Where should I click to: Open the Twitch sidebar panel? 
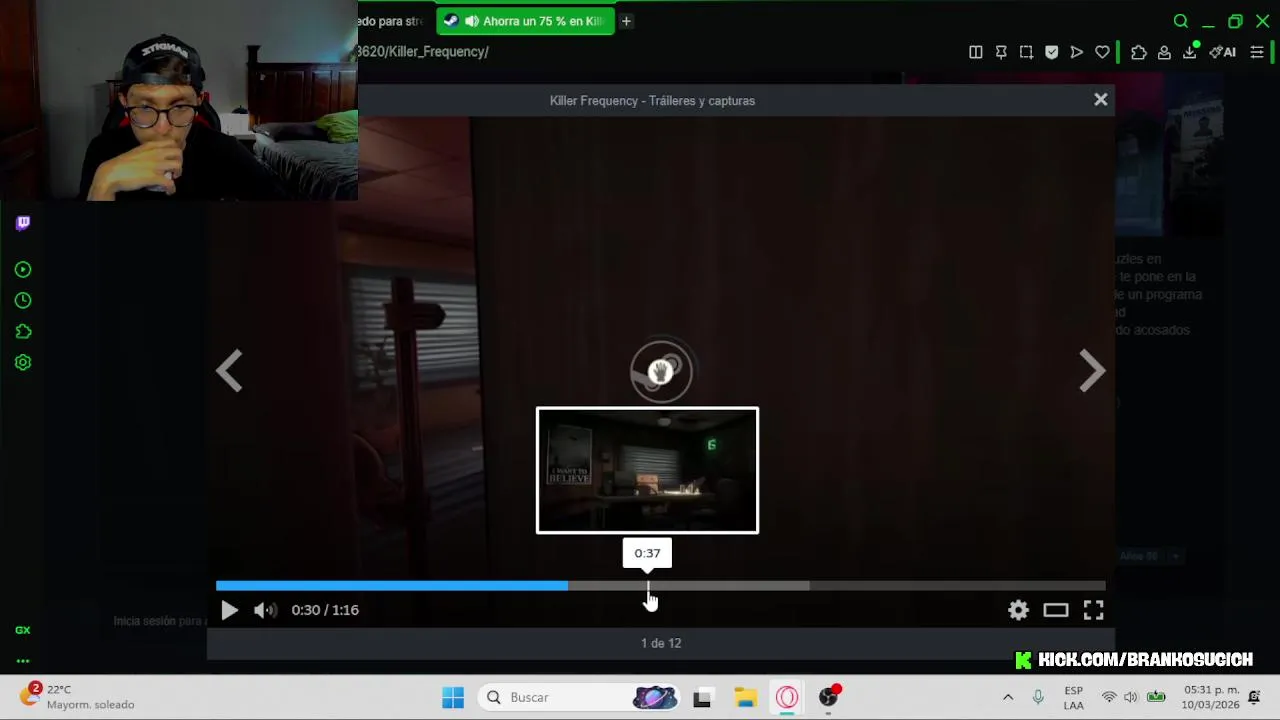(x=23, y=223)
